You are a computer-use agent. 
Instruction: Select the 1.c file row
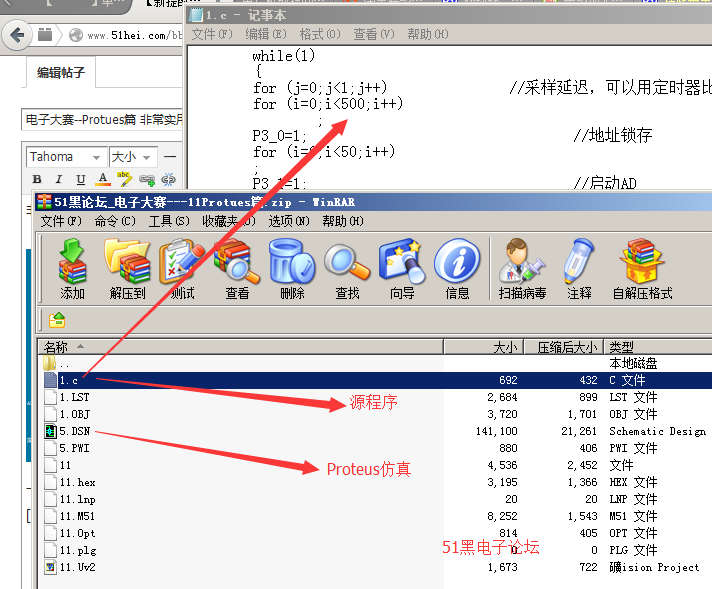377,380
